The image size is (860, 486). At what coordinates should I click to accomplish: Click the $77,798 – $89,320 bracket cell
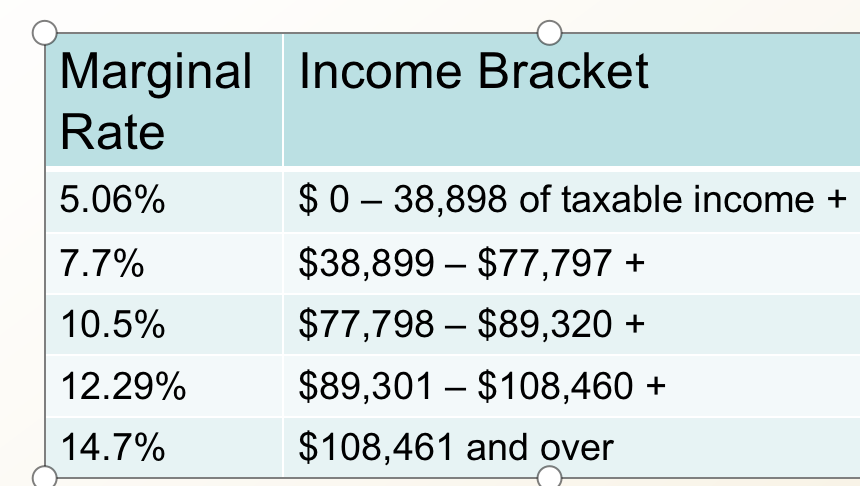[572, 325]
